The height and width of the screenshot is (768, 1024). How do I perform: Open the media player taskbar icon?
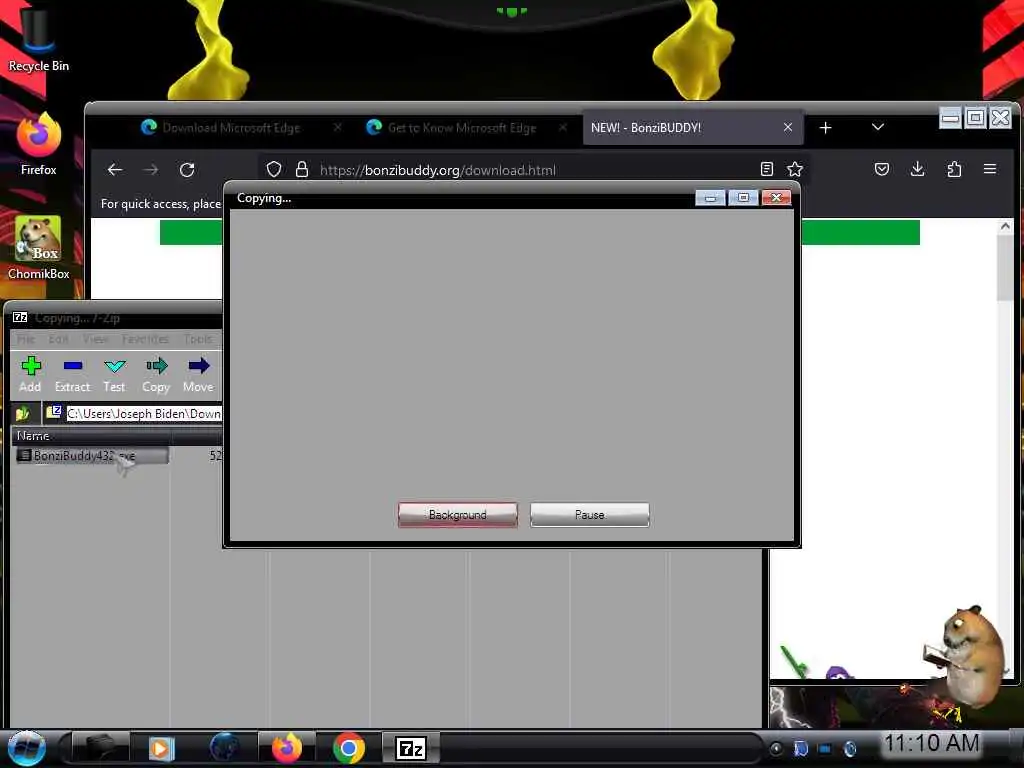click(x=161, y=748)
